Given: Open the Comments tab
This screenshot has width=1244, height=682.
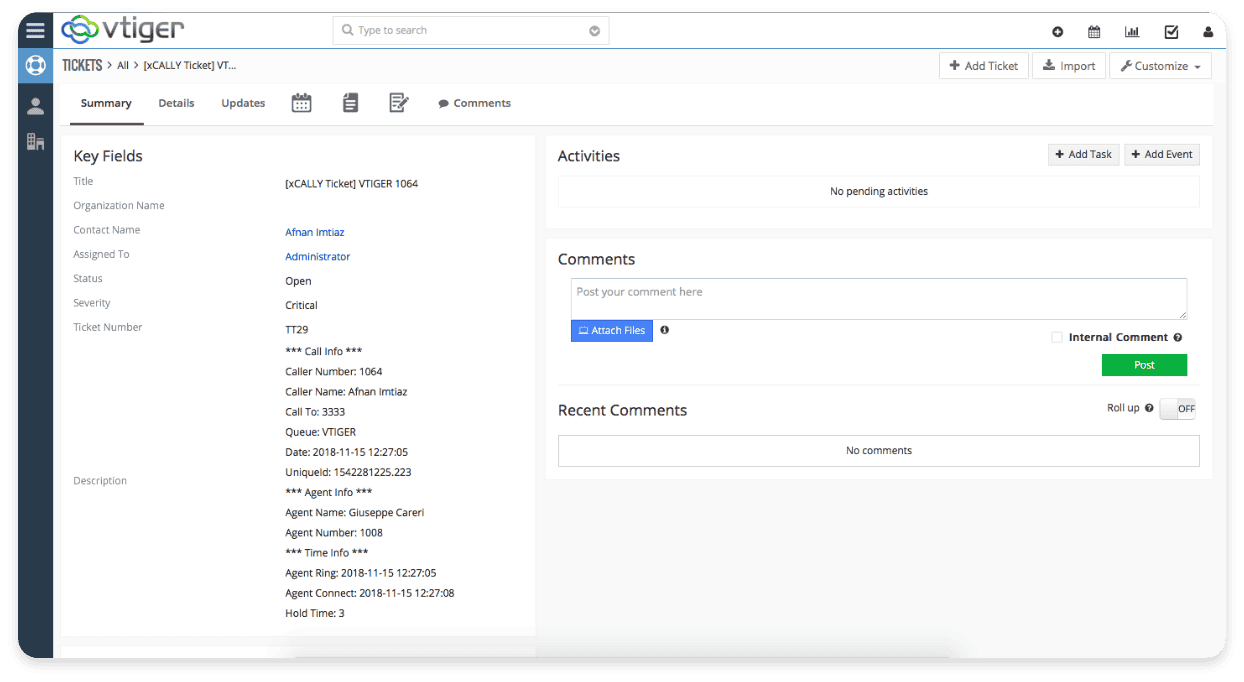Looking at the screenshot, I should (474, 103).
